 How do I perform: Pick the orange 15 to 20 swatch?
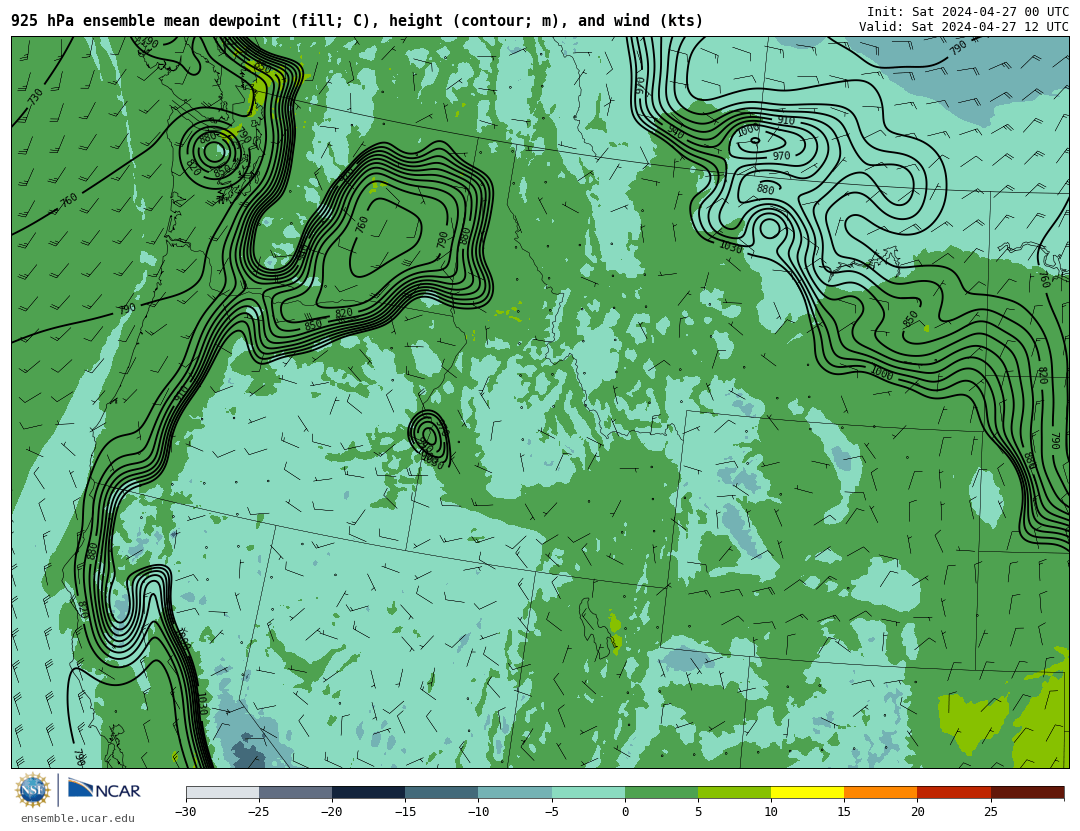pos(881,793)
